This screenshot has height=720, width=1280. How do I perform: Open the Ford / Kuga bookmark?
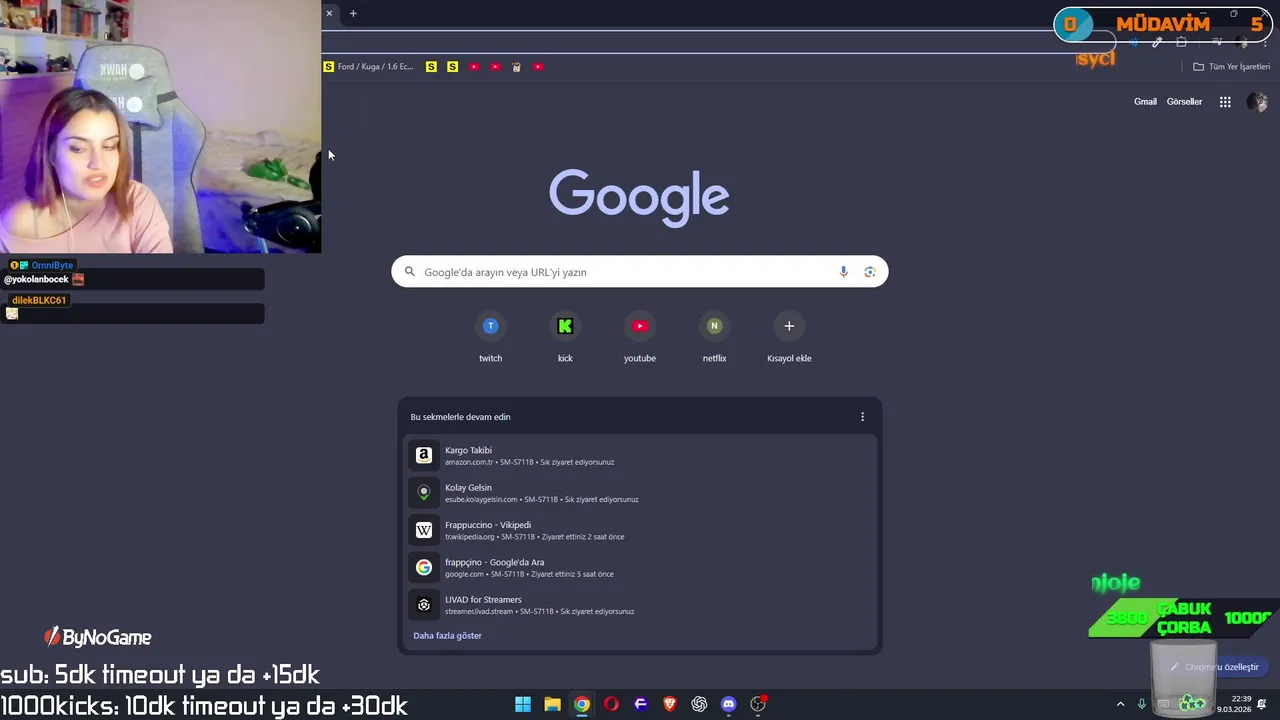click(x=368, y=67)
